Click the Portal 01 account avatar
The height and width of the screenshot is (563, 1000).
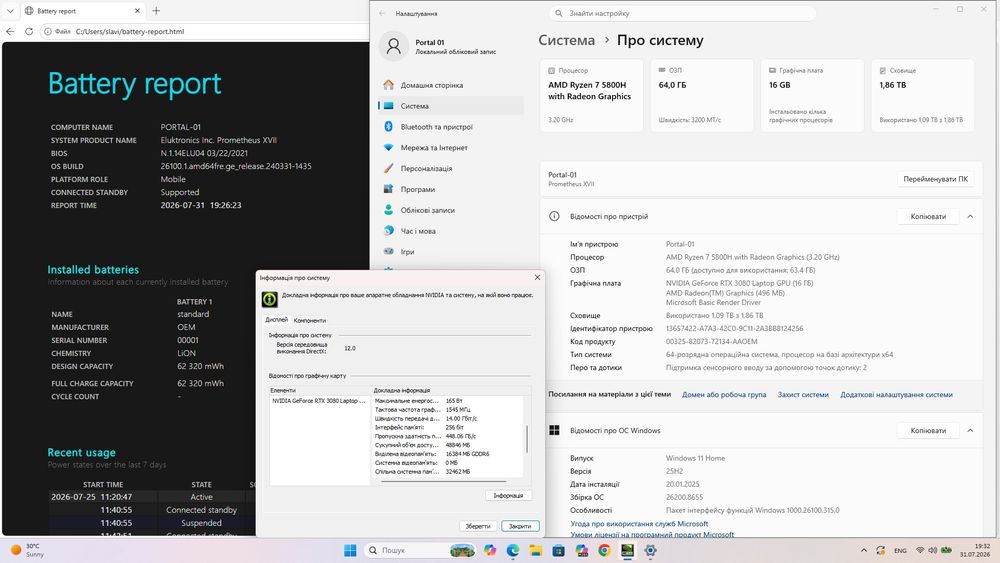393,46
